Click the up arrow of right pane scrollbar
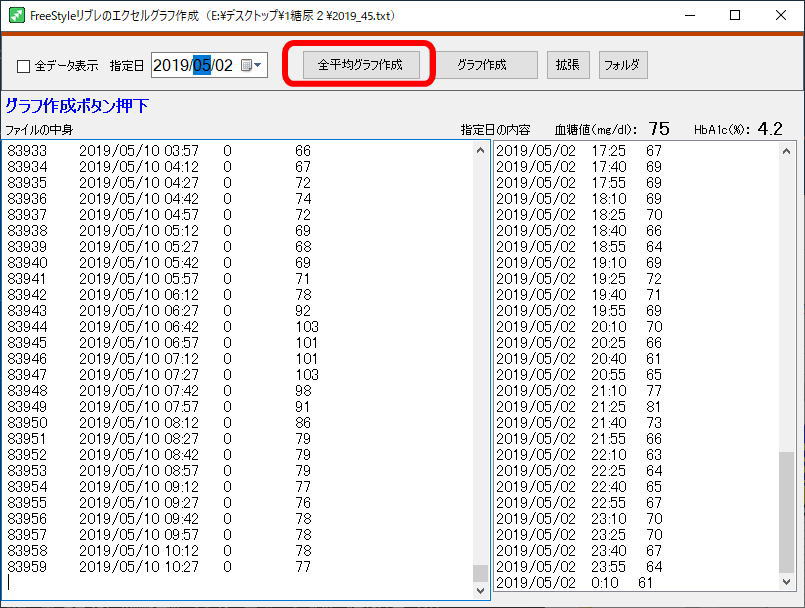Viewport: 805px width, 608px height. tap(788, 150)
